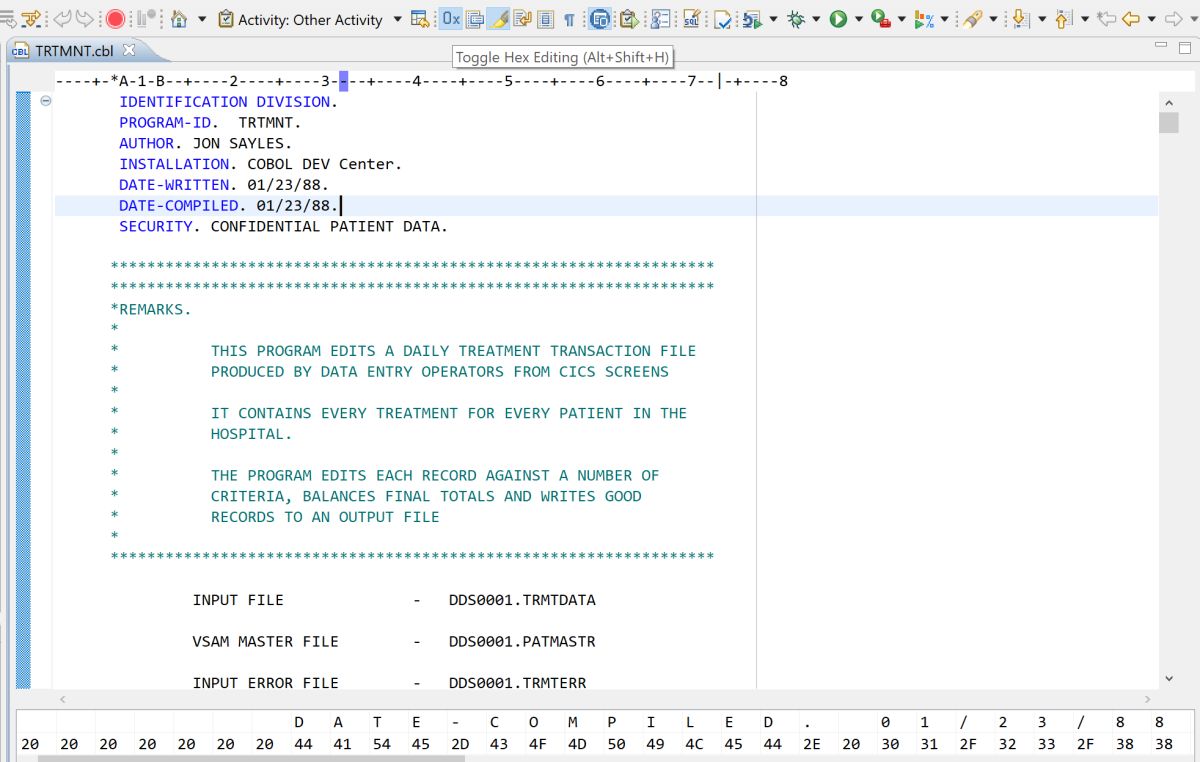This screenshot has width=1200, height=762.
Task: Click the clipboard with arrow icon
Action: click(628, 19)
